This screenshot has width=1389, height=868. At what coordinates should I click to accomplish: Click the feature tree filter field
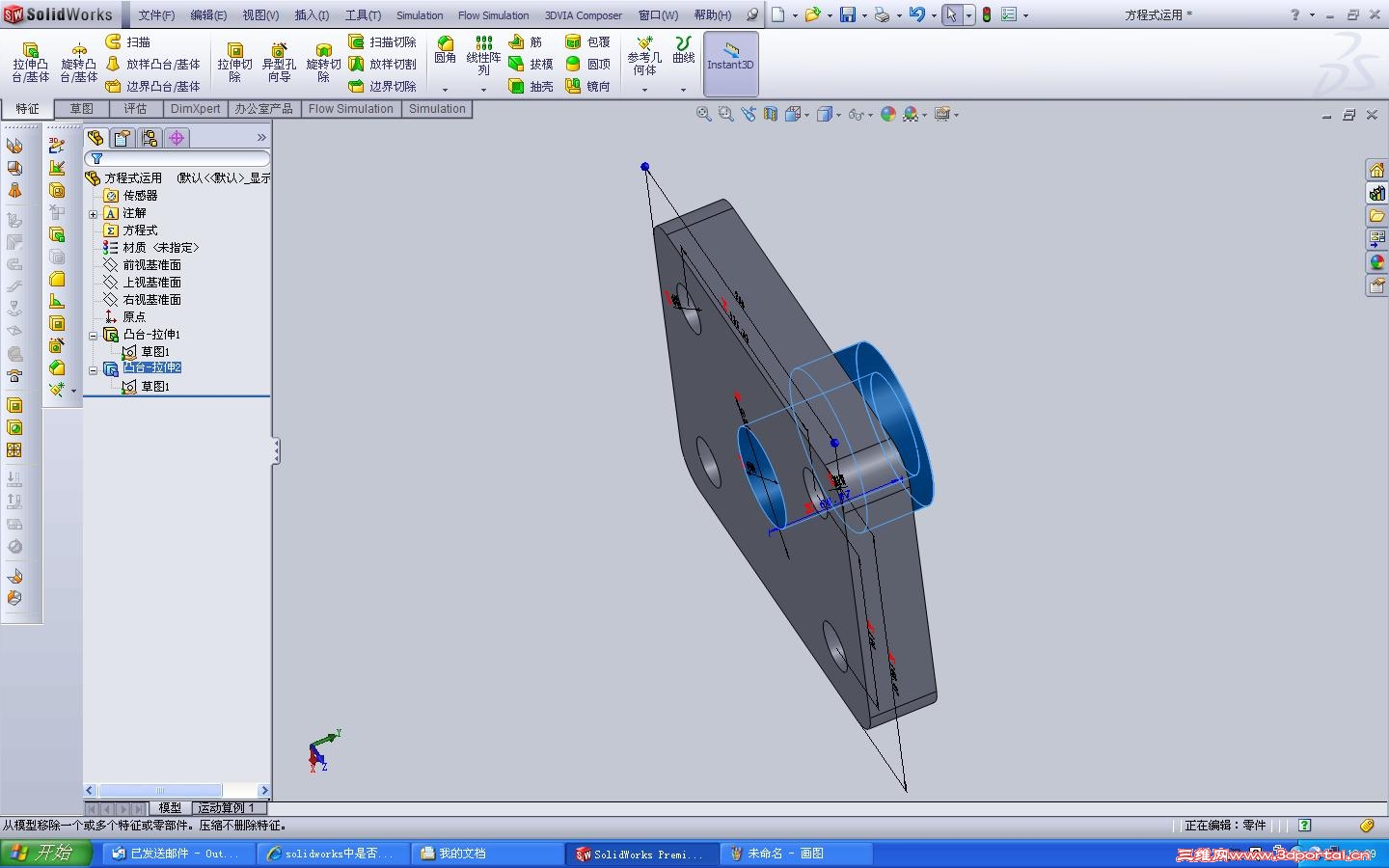pyautogui.click(x=177, y=158)
